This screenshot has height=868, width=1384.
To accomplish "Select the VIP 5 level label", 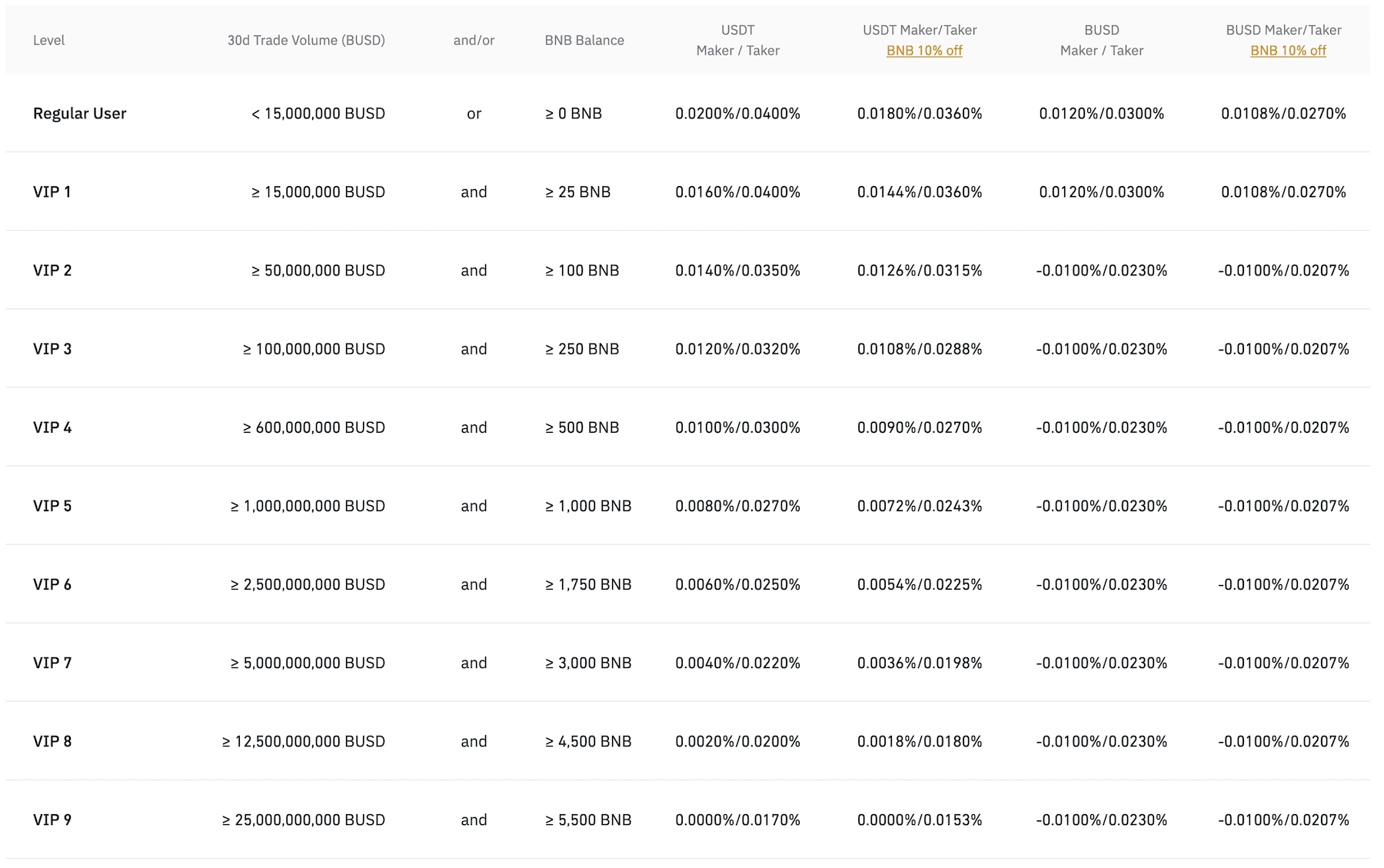I will pyautogui.click(x=52, y=506).
